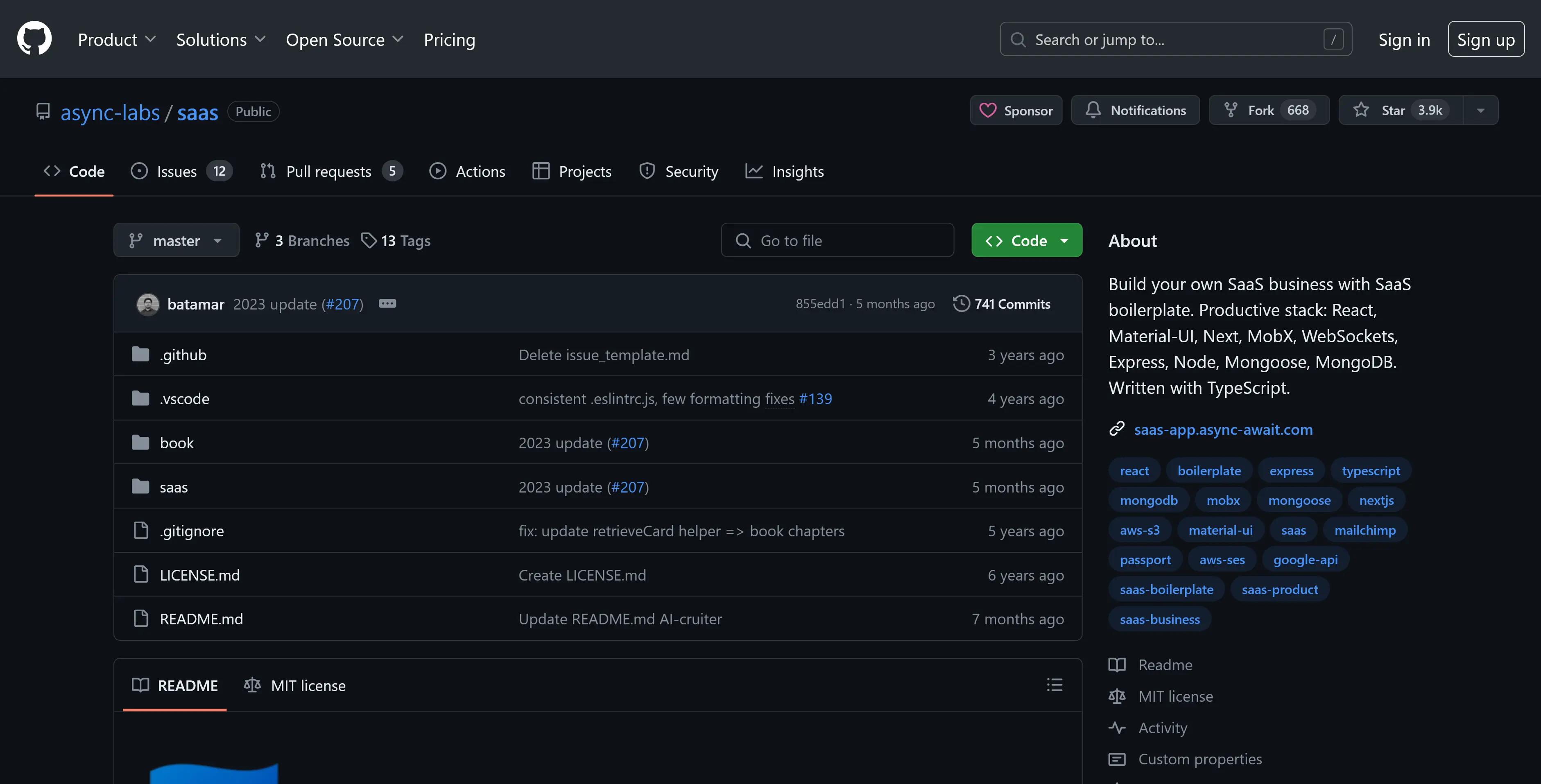The height and width of the screenshot is (784, 1541).
Task: Click the Fork count 668
Action: click(x=1297, y=110)
